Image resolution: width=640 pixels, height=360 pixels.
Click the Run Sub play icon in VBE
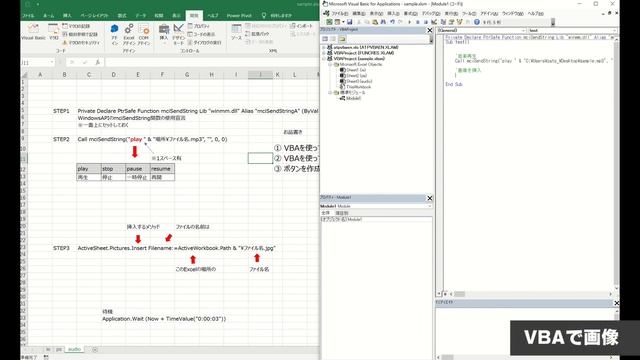[x=409, y=22]
